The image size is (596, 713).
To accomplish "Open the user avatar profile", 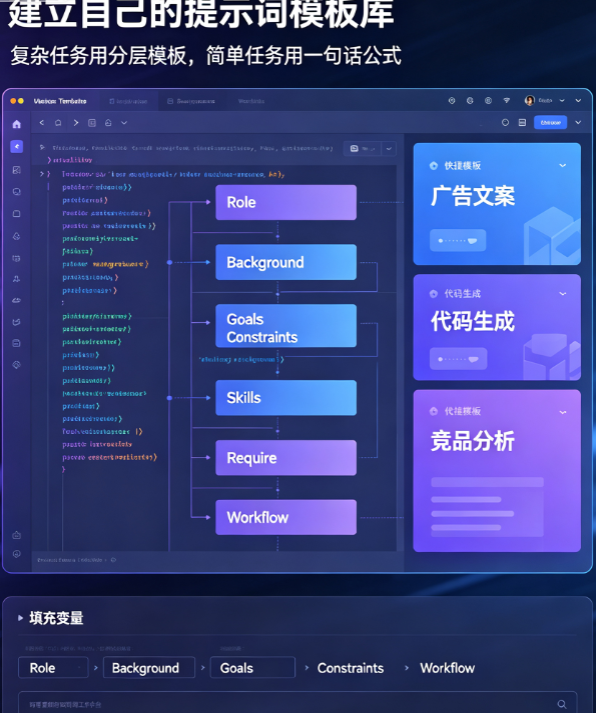I will pos(529,100).
